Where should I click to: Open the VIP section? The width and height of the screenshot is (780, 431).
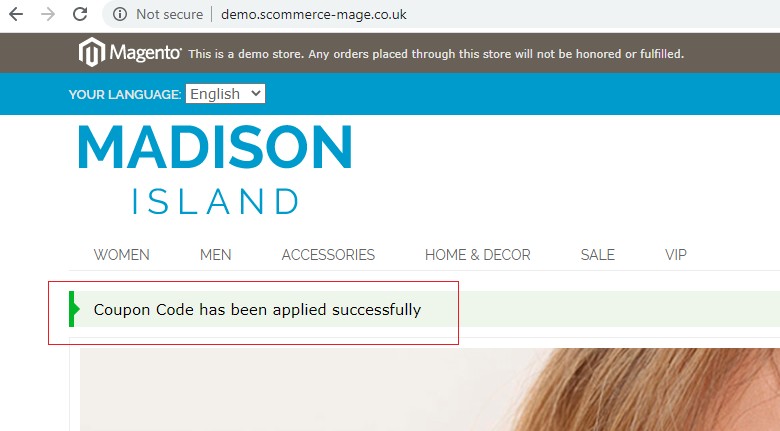point(676,255)
